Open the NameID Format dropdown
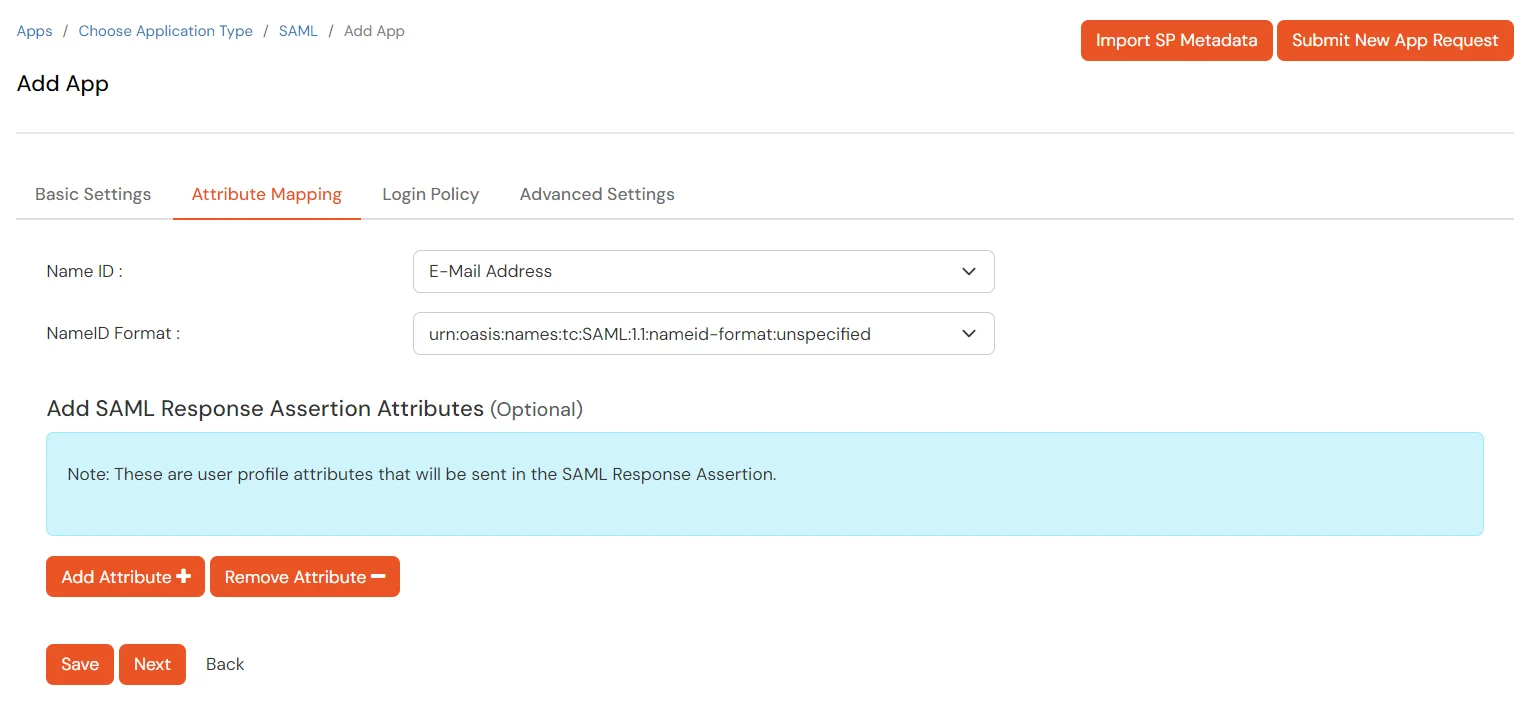The image size is (1535, 701). pyautogui.click(x=703, y=333)
